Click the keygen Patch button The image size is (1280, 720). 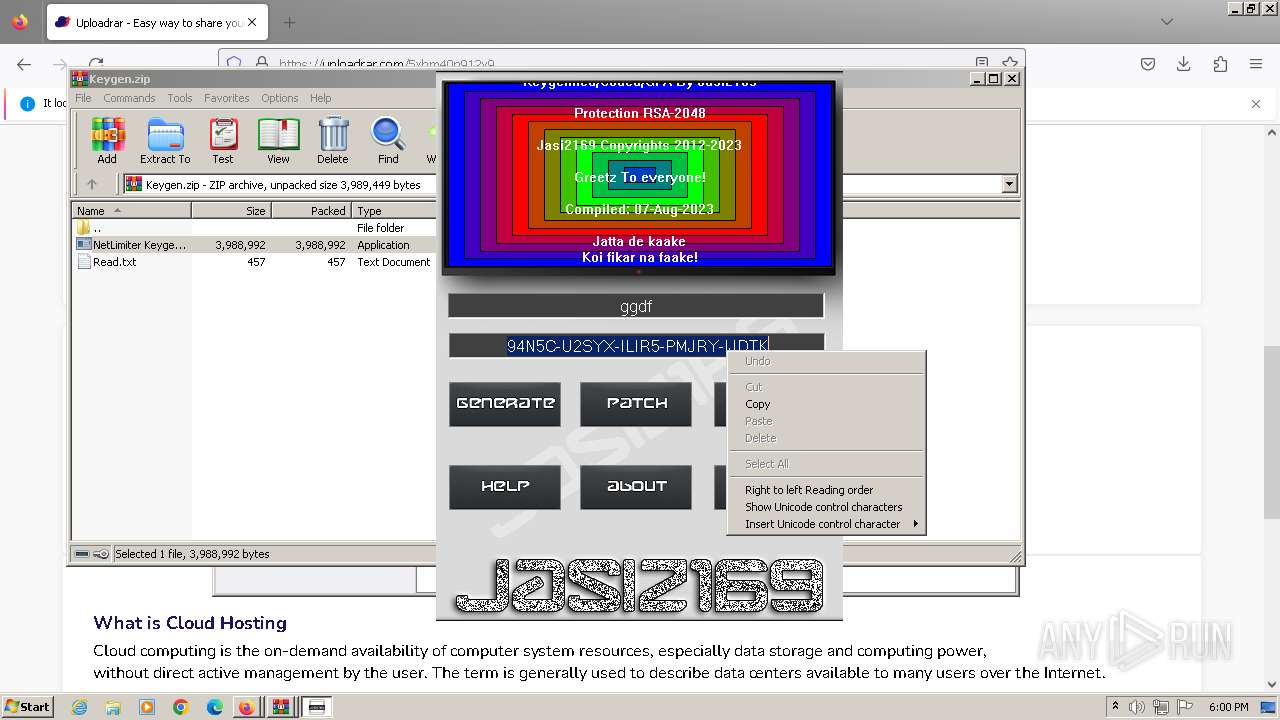(636, 404)
